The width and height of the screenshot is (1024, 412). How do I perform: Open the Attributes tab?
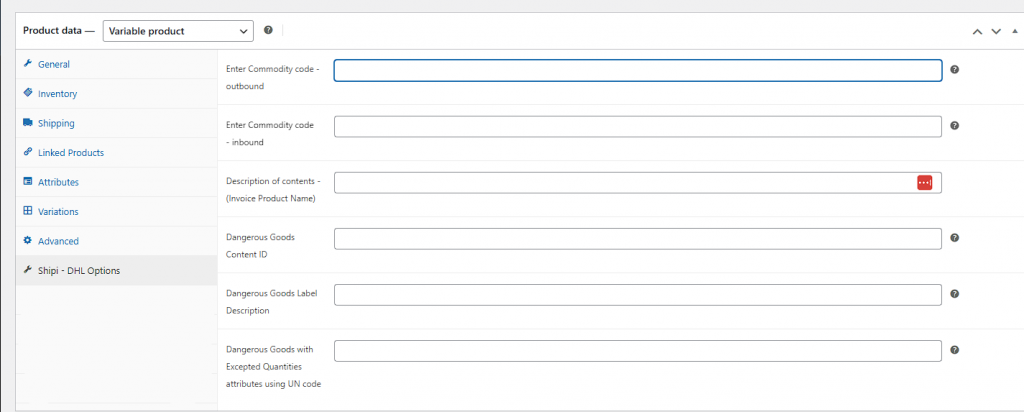[x=58, y=182]
